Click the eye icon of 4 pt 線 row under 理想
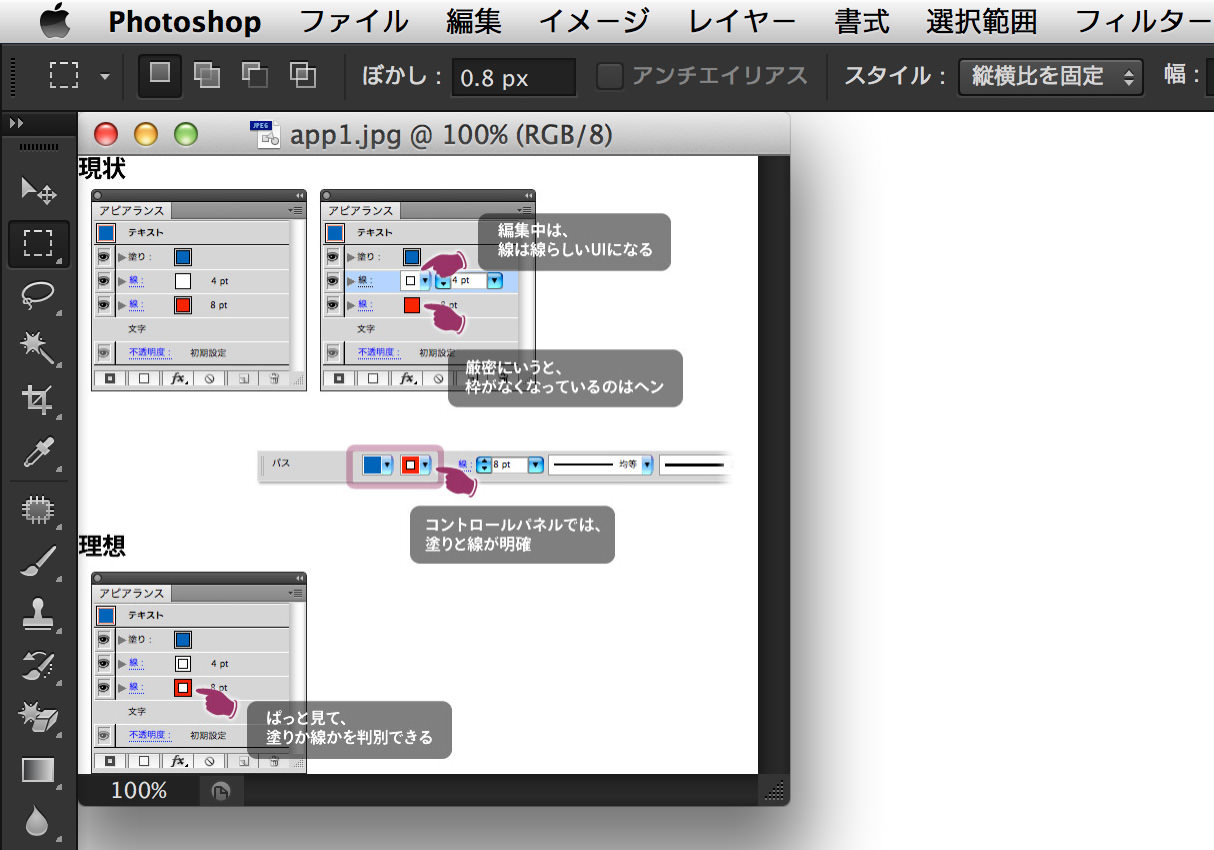1214x850 pixels. pyautogui.click(x=103, y=664)
